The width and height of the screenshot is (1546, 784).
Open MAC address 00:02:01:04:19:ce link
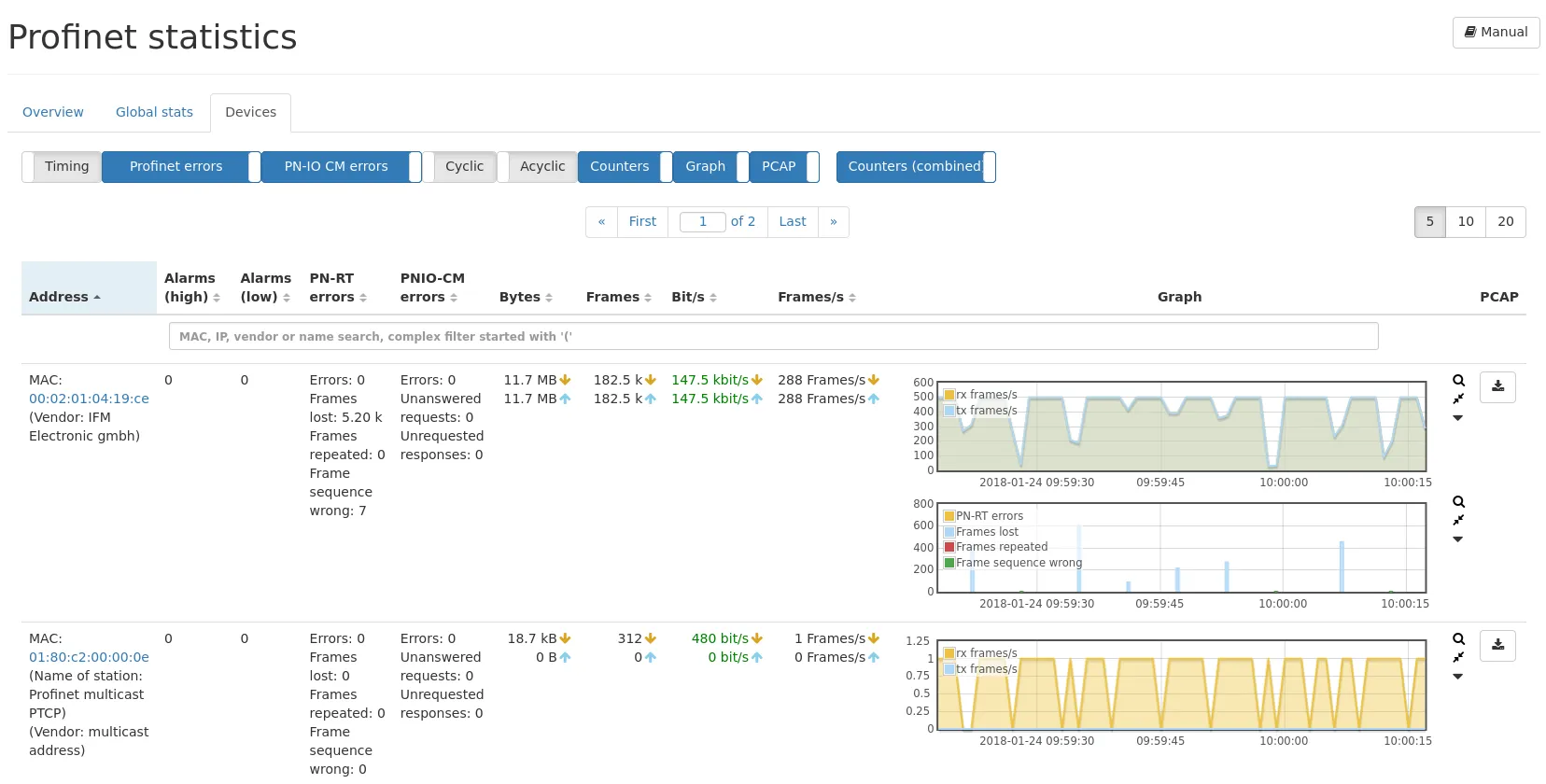coord(89,399)
